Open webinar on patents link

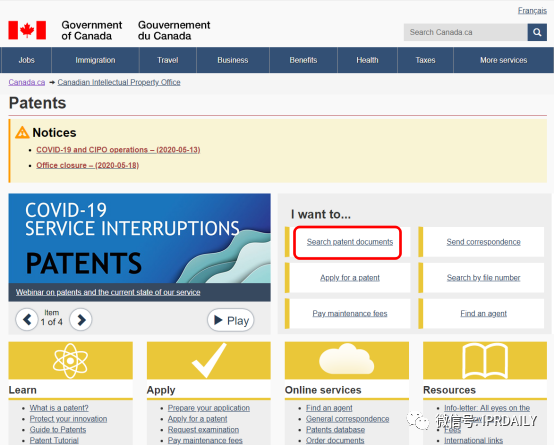coord(108,292)
